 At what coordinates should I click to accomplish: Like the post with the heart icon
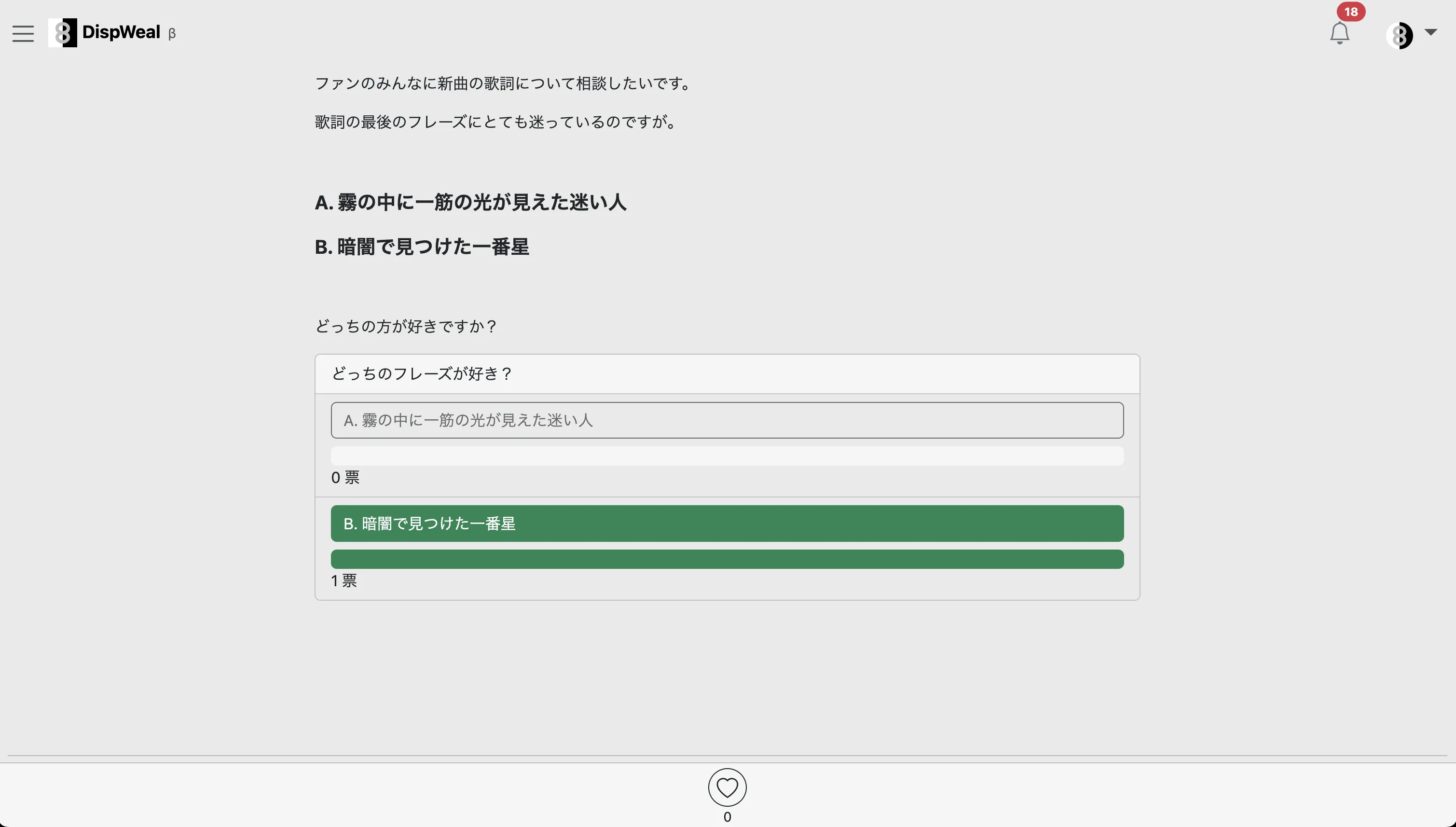pos(727,787)
